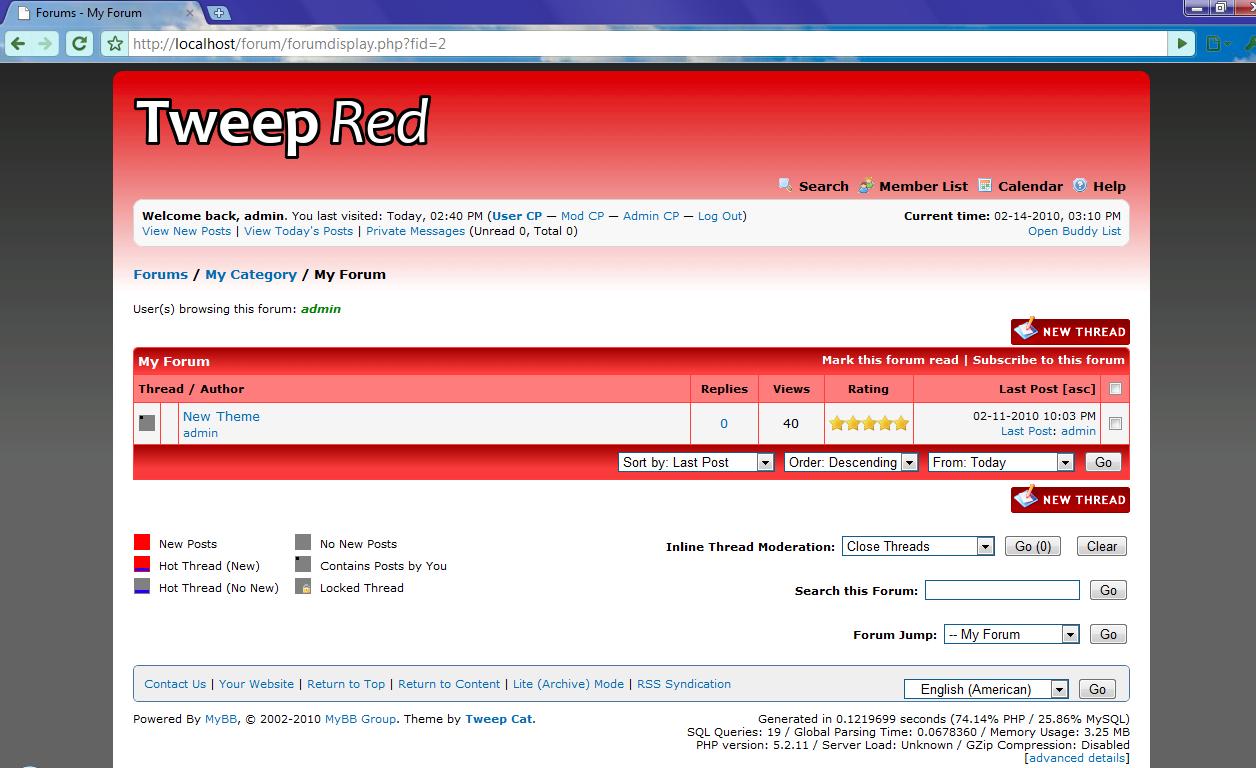Open the New Theme thread link
The height and width of the screenshot is (768, 1256).
point(221,416)
